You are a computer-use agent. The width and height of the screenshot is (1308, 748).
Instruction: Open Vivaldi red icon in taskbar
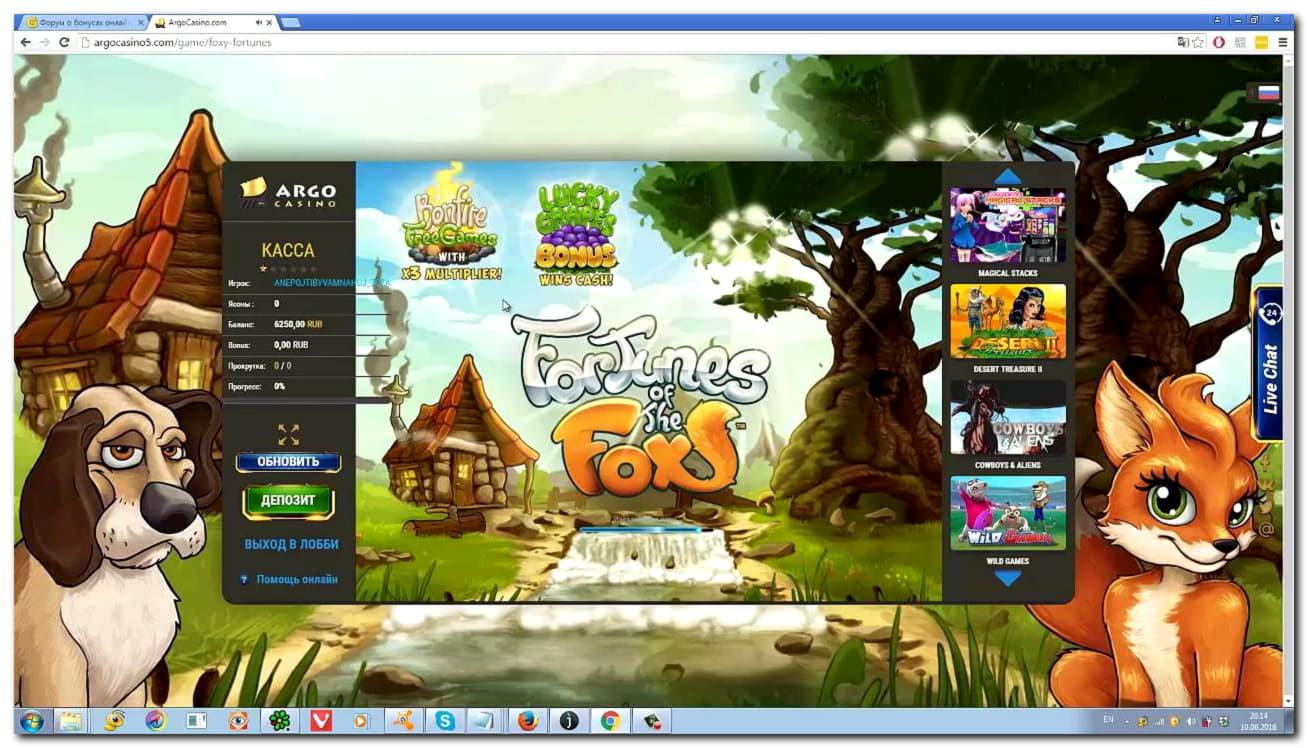click(x=320, y=720)
